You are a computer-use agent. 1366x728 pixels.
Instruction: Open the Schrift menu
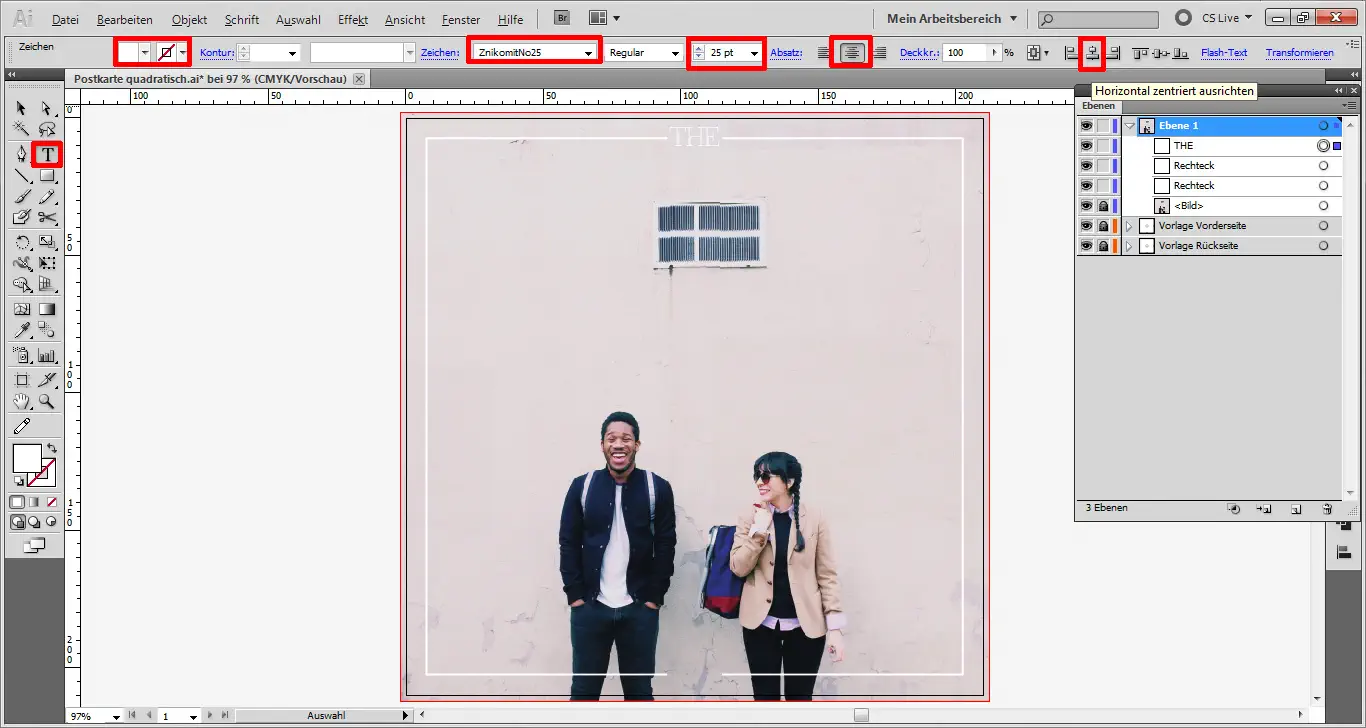pyautogui.click(x=241, y=20)
